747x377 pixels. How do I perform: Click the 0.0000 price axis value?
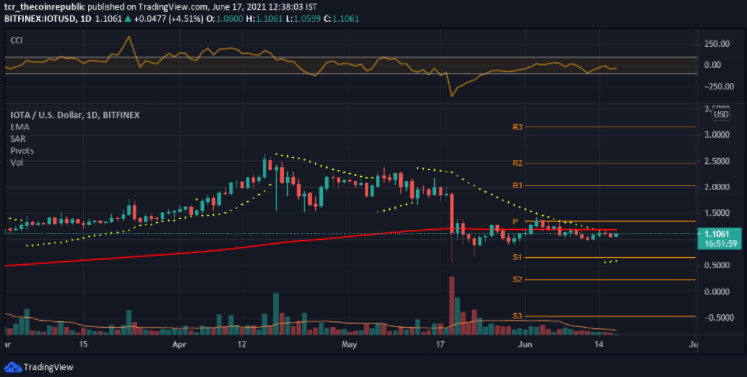[x=717, y=292]
